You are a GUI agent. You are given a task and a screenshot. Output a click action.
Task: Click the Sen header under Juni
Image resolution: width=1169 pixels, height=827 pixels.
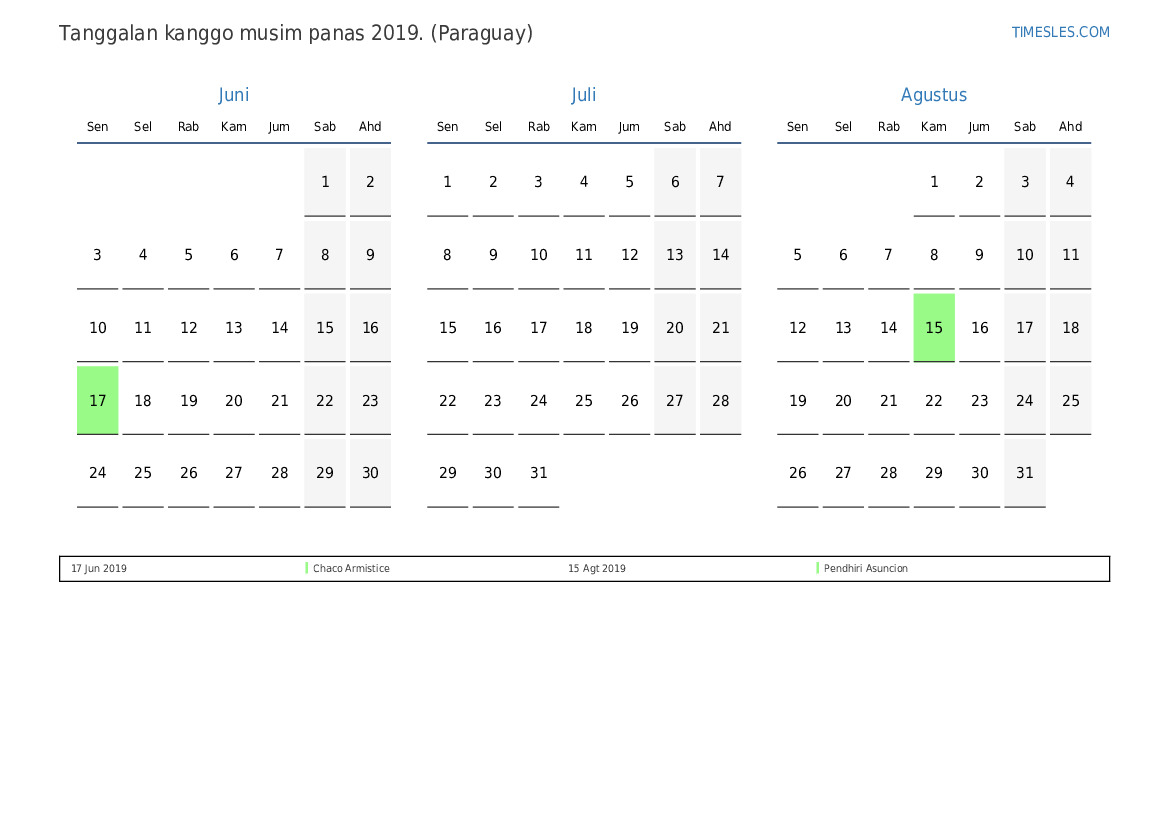(x=98, y=127)
